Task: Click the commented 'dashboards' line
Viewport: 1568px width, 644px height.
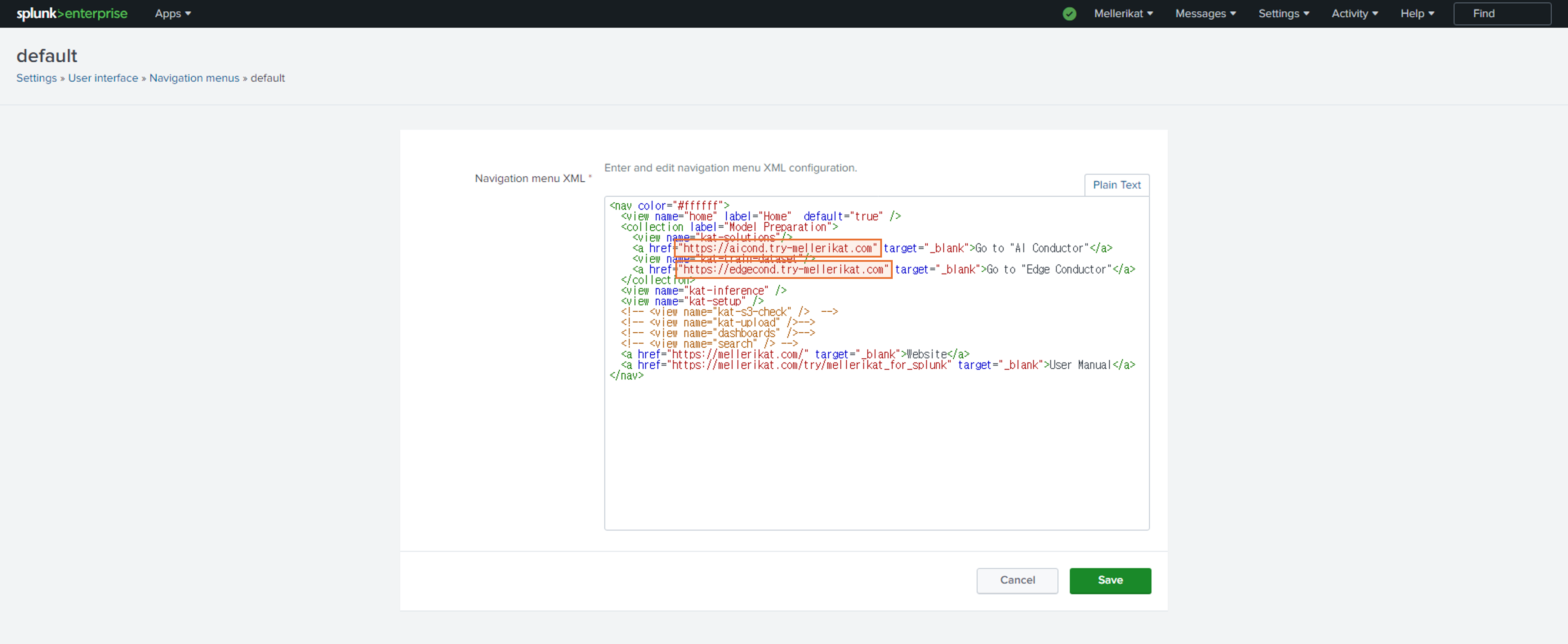Action: pos(718,333)
